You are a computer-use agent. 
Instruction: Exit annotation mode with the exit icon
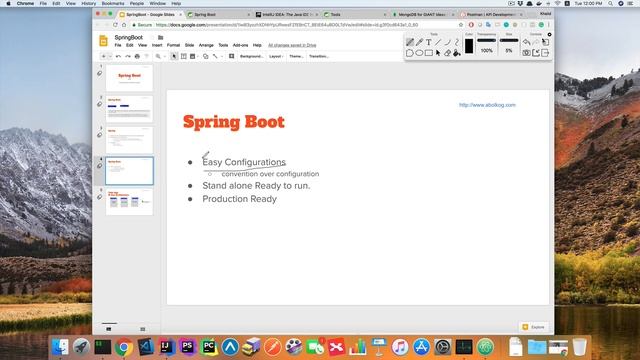click(545, 53)
